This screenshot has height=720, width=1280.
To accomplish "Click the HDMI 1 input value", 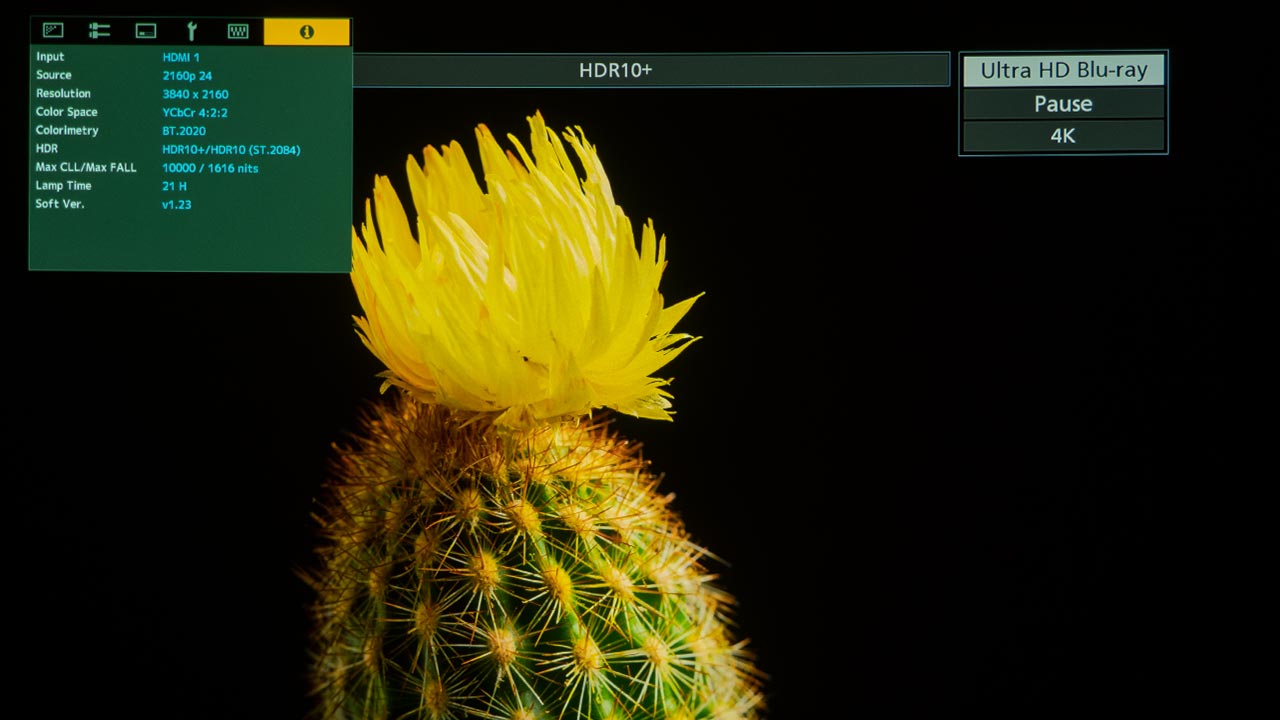I will (x=181, y=58).
